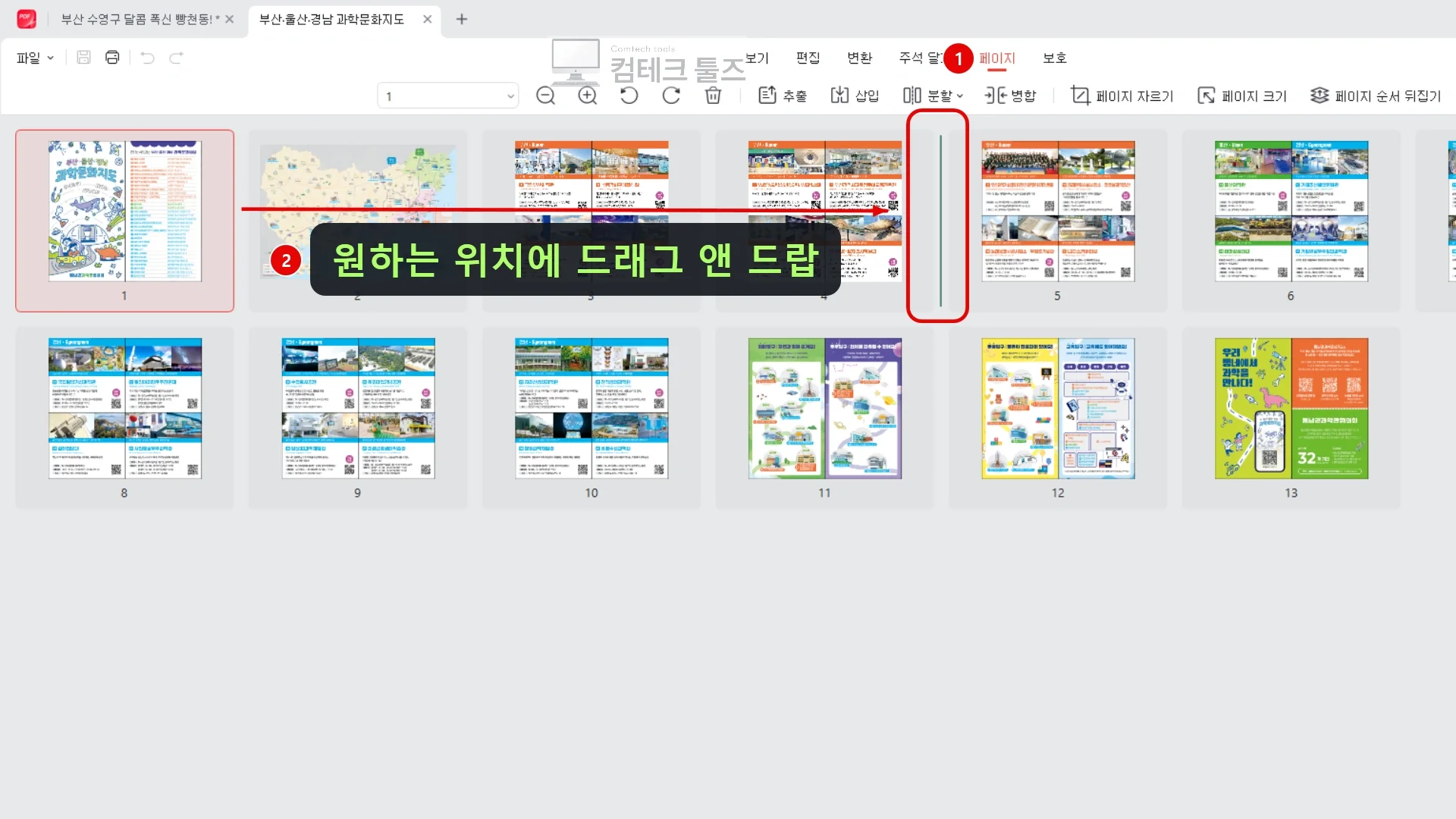Select page 11 thumbnail
Viewport: 1456px width, 819px height.
(824, 418)
